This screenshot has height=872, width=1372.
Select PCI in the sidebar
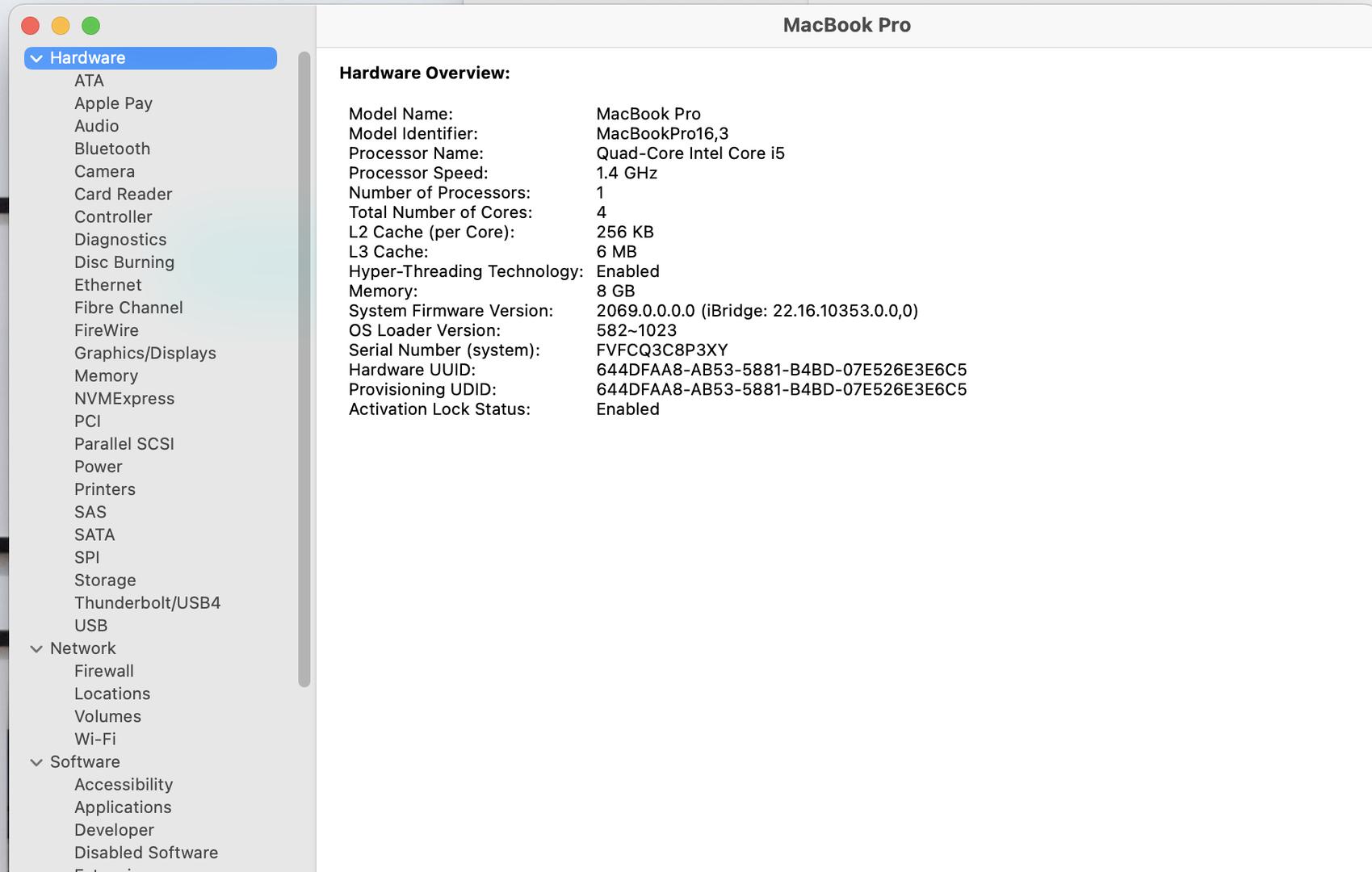tap(87, 421)
